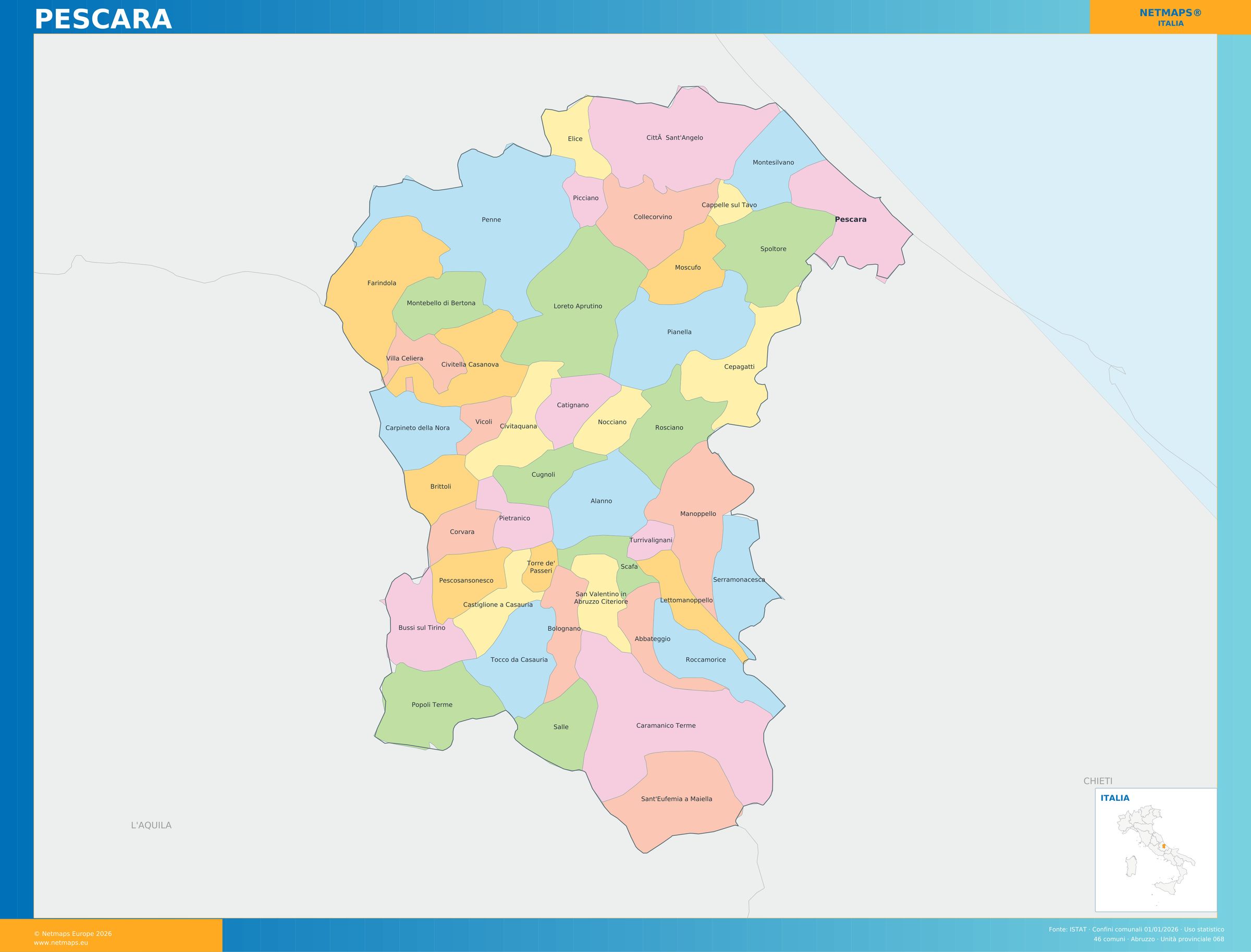The image size is (1251, 952).
Task: Select the Roccamorice label
Action: 705,660
